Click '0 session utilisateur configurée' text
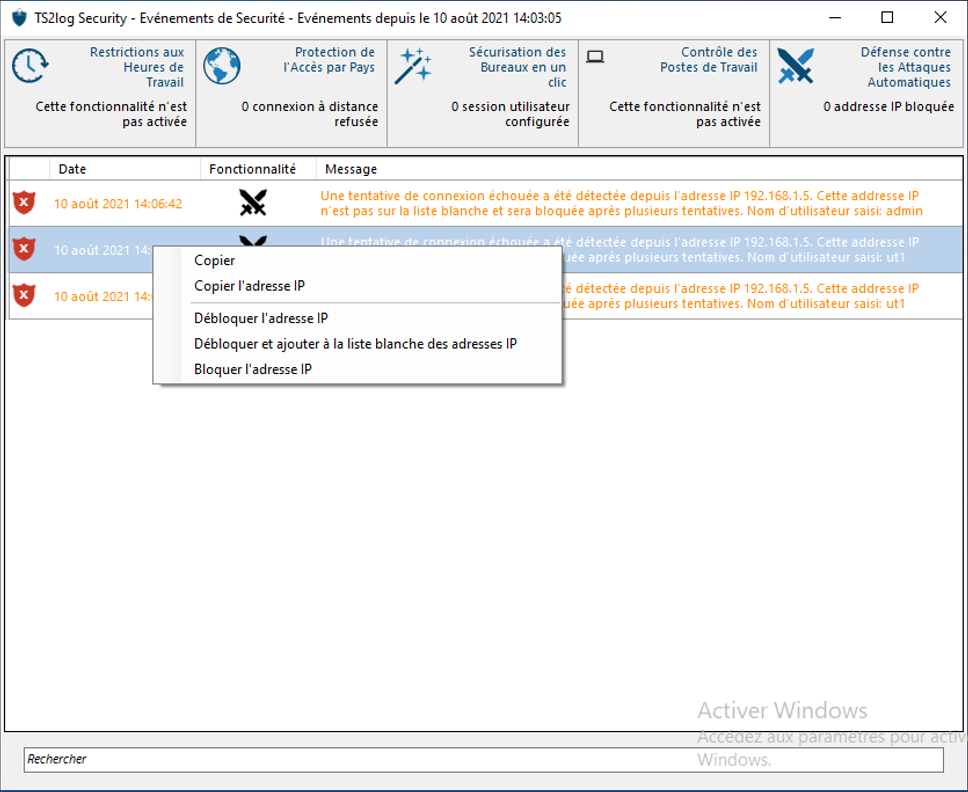This screenshot has height=792, width=968. (510, 114)
